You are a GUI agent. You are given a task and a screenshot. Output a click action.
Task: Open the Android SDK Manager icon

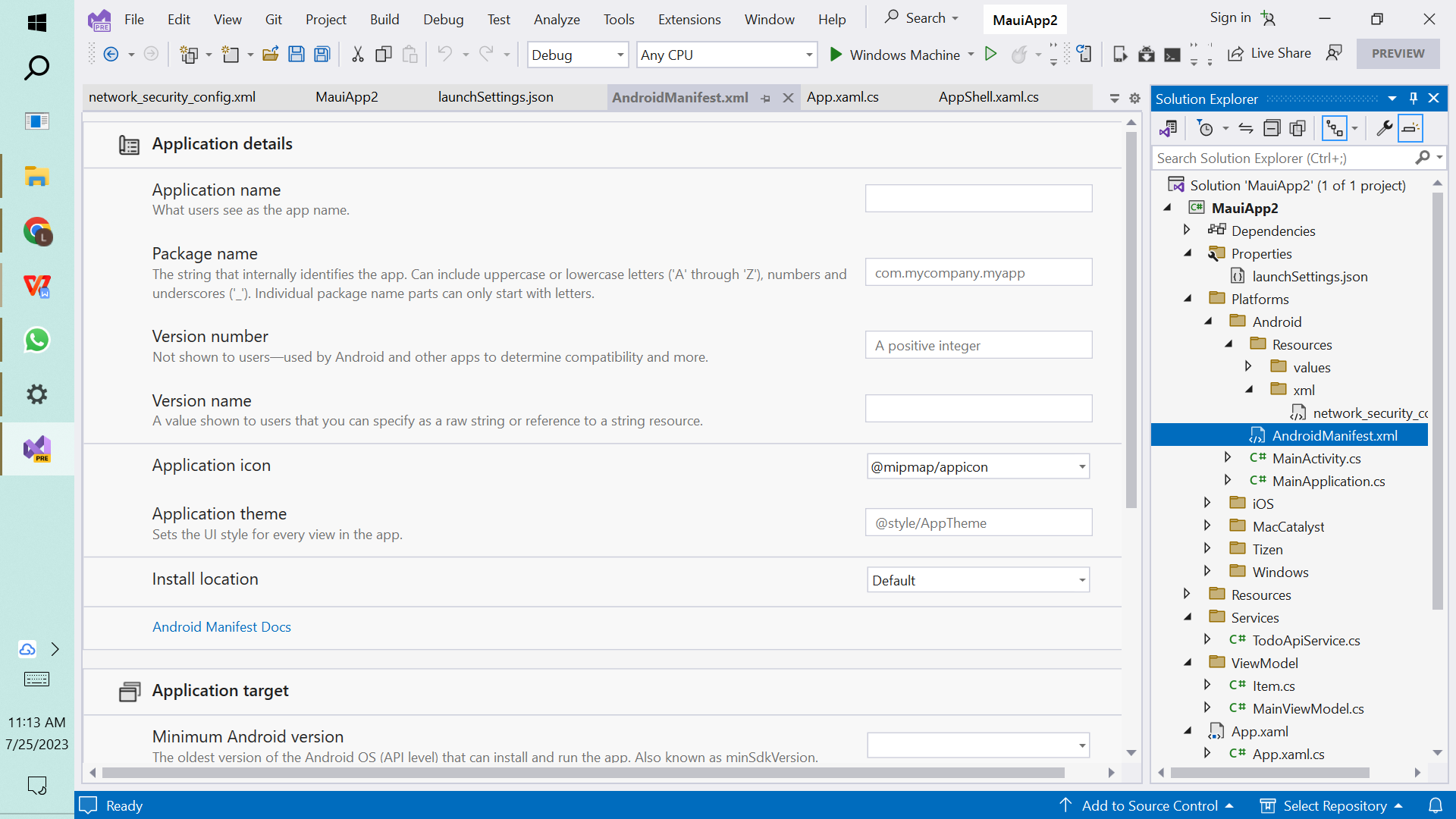point(1145,55)
